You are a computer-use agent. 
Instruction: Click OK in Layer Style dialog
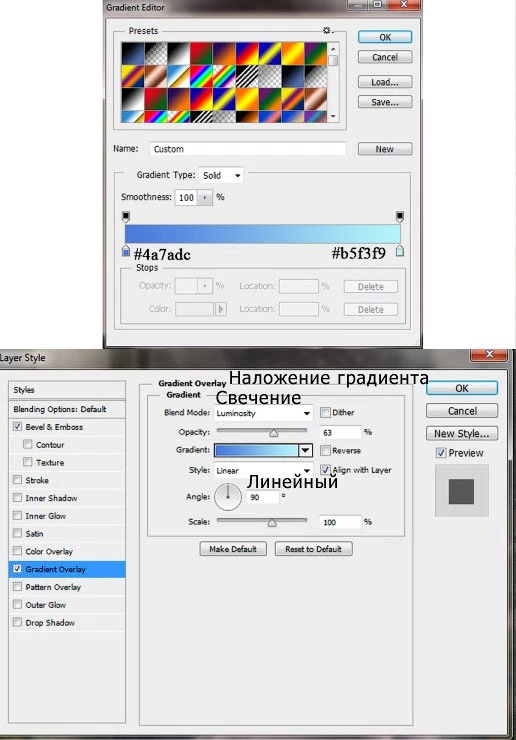point(462,388)
